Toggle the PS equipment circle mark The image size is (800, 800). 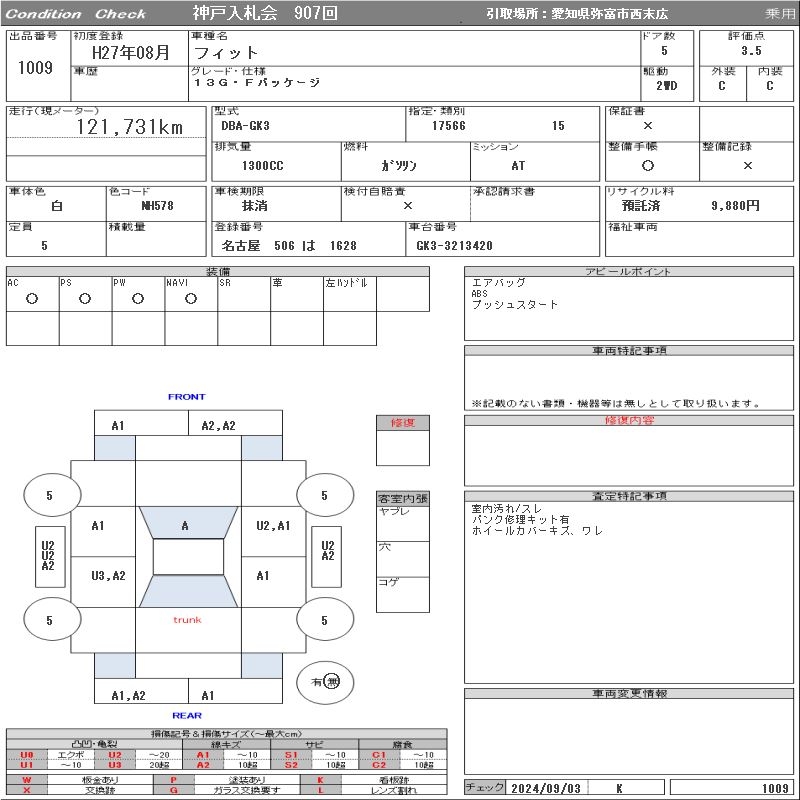click(x=85, y=298)
